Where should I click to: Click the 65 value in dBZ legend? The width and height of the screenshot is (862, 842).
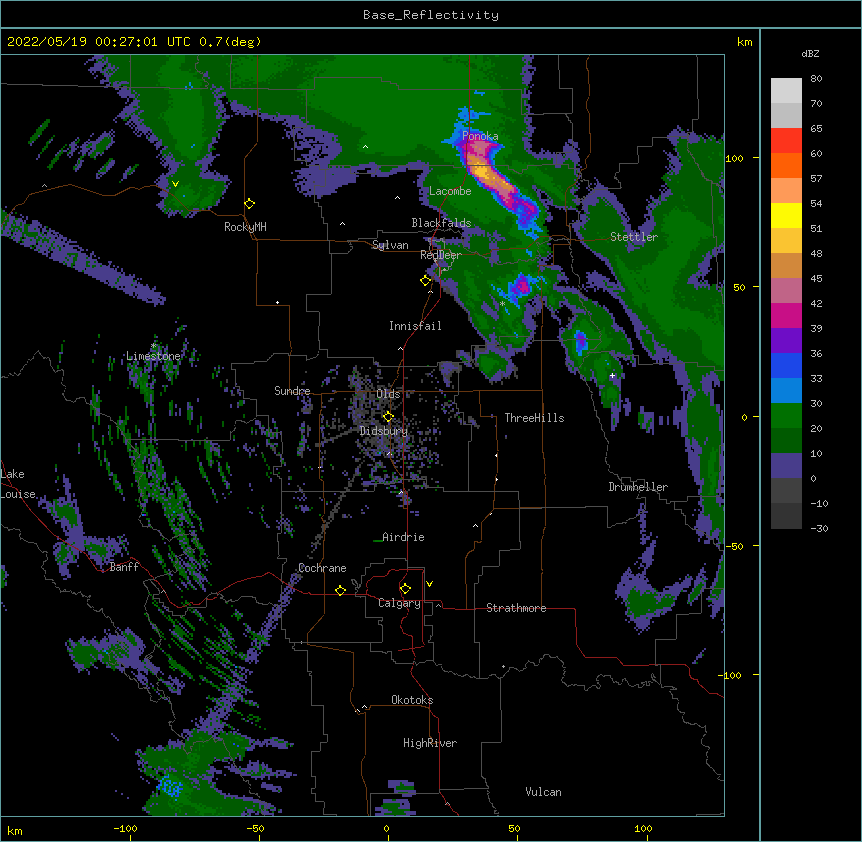point(816,129)
